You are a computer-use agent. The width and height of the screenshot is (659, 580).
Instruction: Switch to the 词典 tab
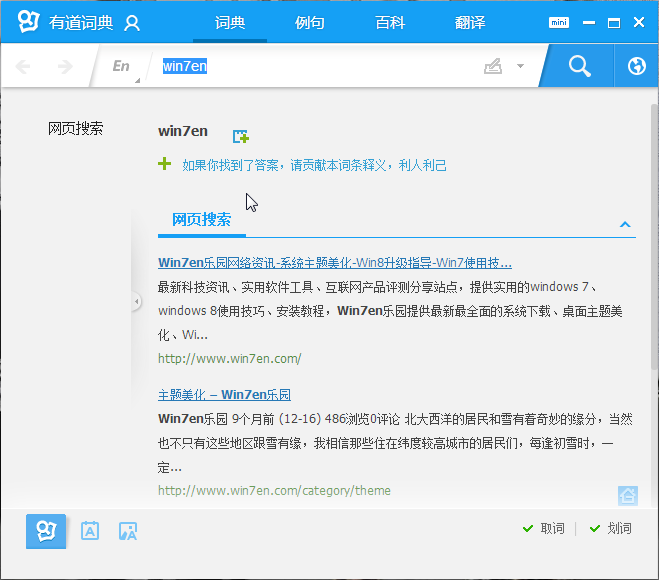pyautogui.click(x=230, y=22)
